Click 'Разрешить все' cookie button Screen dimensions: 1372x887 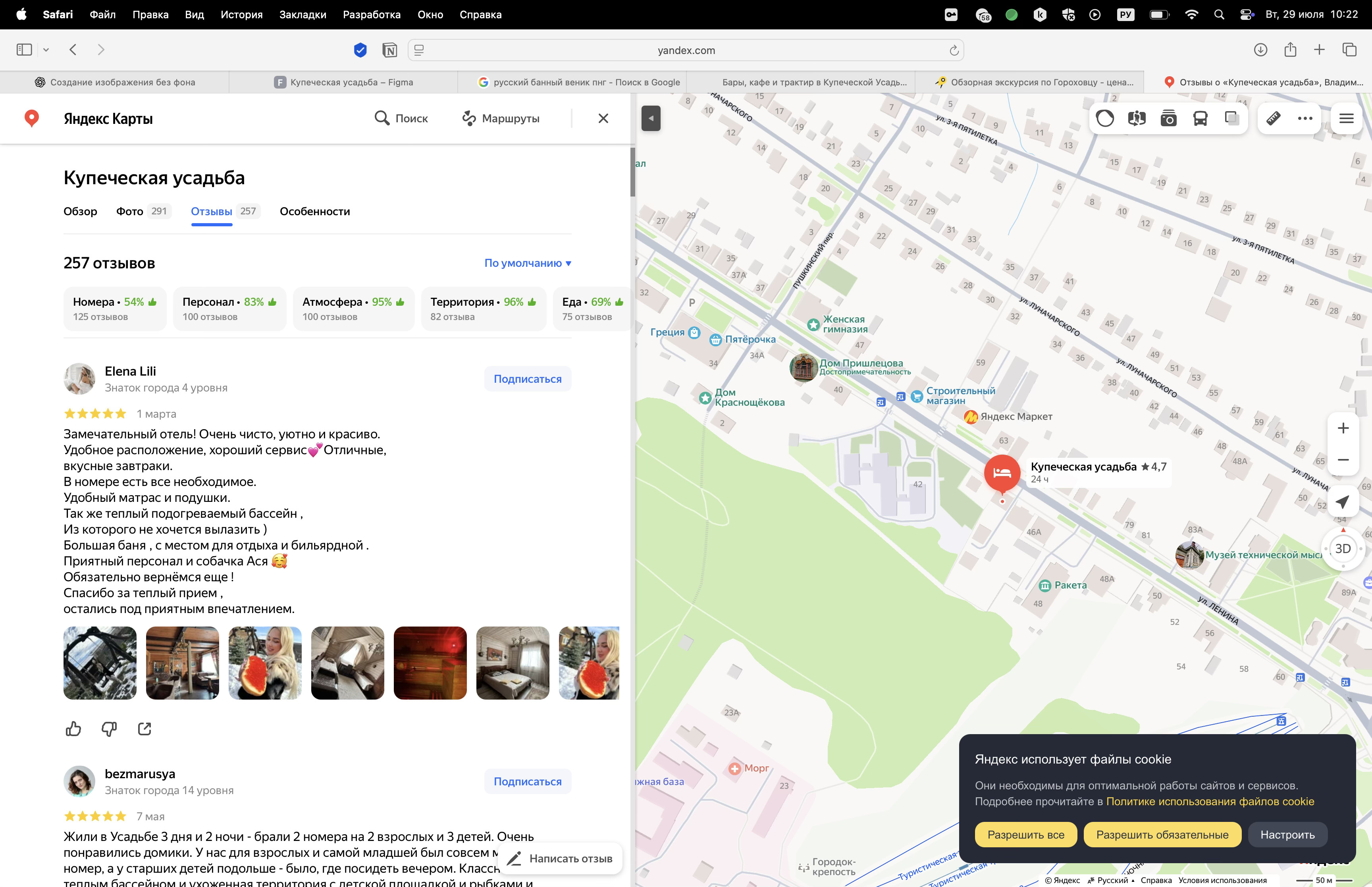click(x=1025, y=835)
